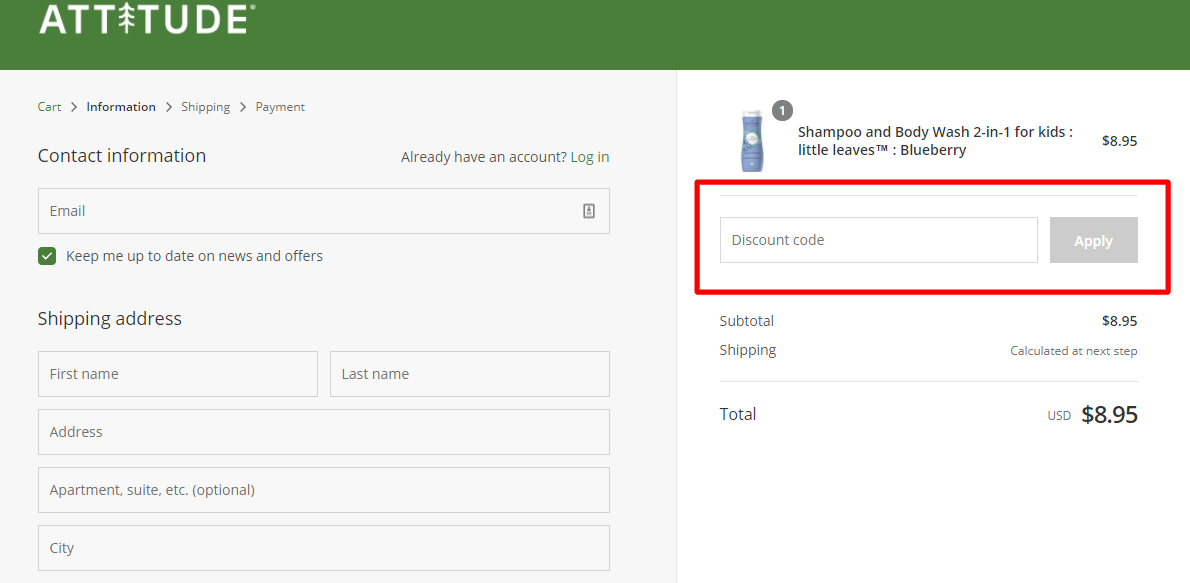Click the Calculated at next step text
Image resolution: width=1190 pixels, height=583 pixels.
pyautogui.click(x=1074, y=351)
